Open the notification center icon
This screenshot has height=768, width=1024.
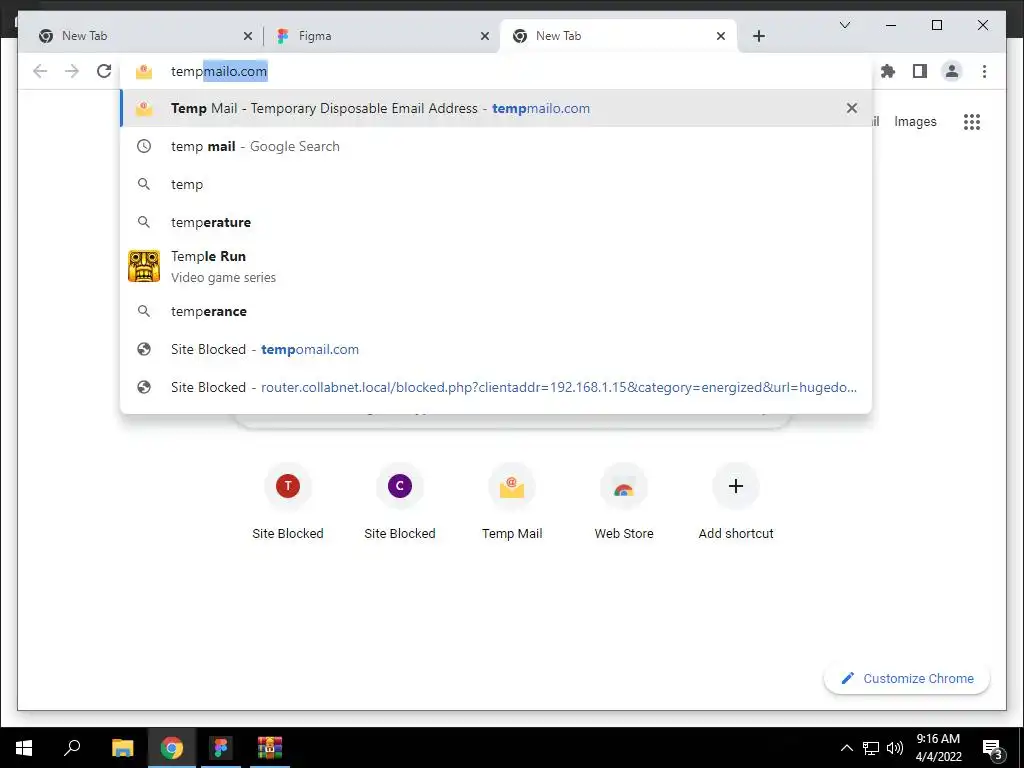pos(993,748)
